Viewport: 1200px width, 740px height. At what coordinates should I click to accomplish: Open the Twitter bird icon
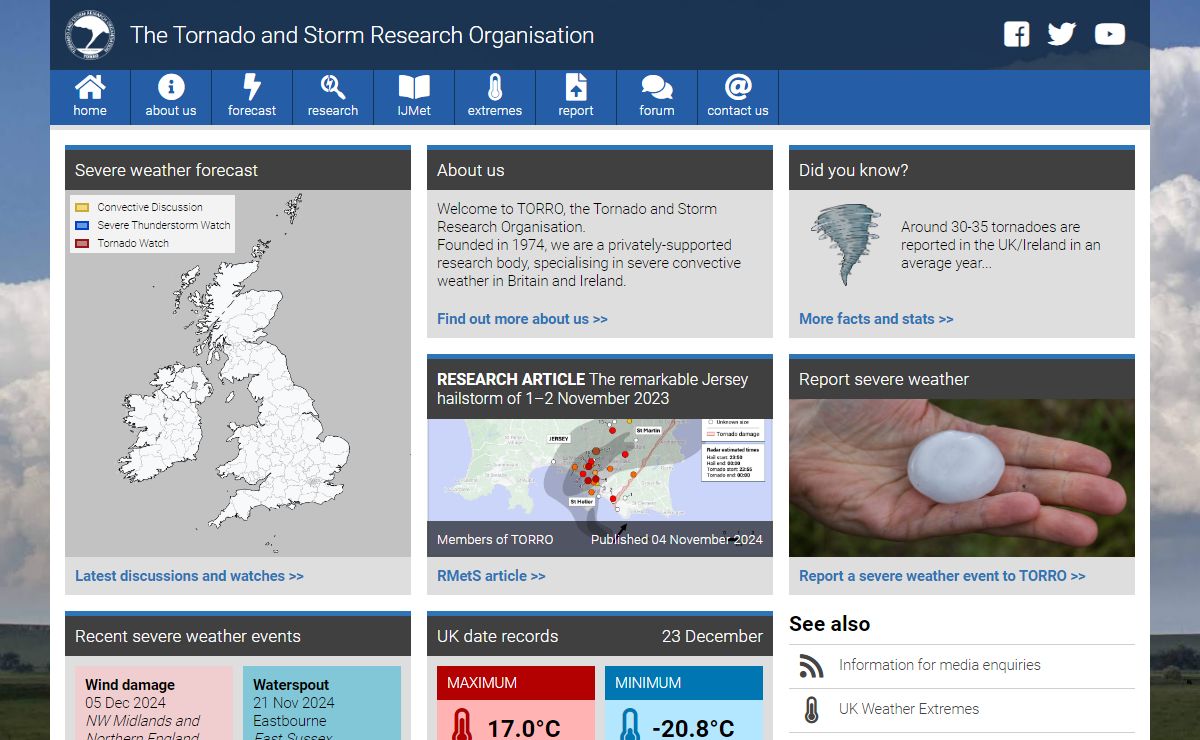point(1062,34)
